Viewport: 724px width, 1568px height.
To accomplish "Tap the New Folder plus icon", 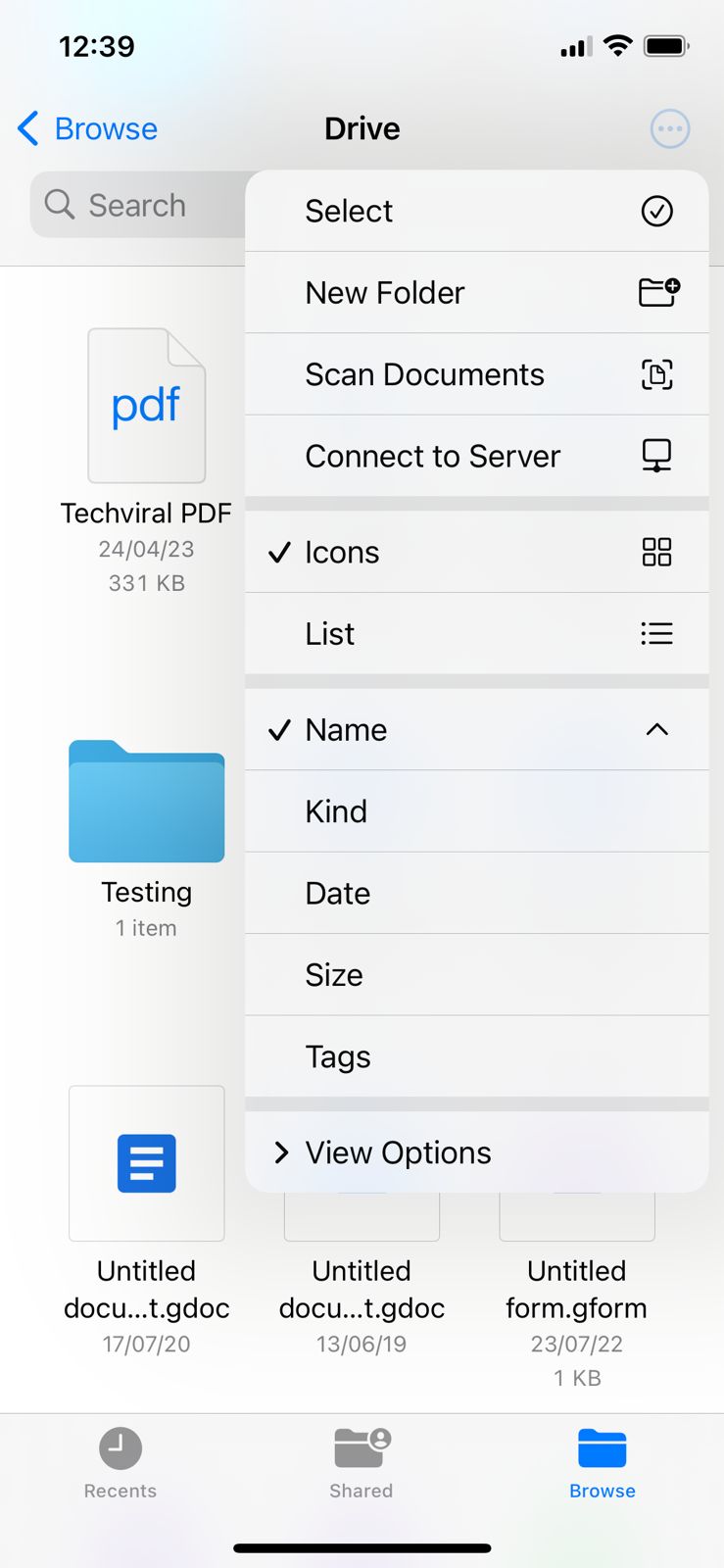I will tap(658, 292).
